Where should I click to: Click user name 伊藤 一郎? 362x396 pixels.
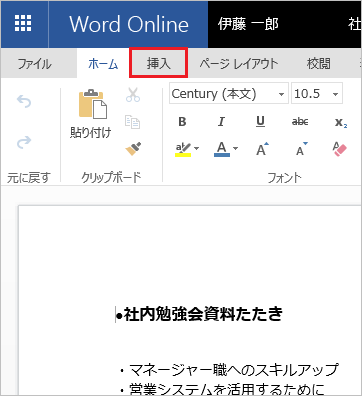[248, 24]
